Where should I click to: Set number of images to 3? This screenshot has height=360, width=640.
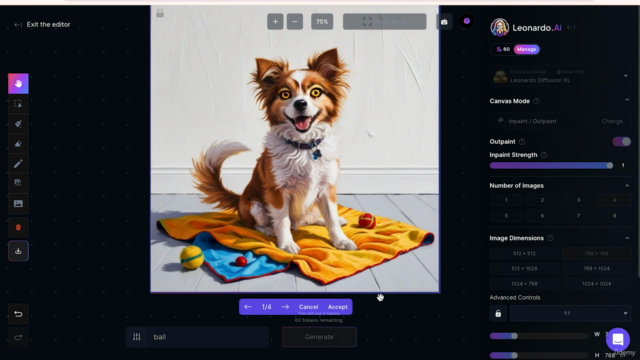pos(578,200)
